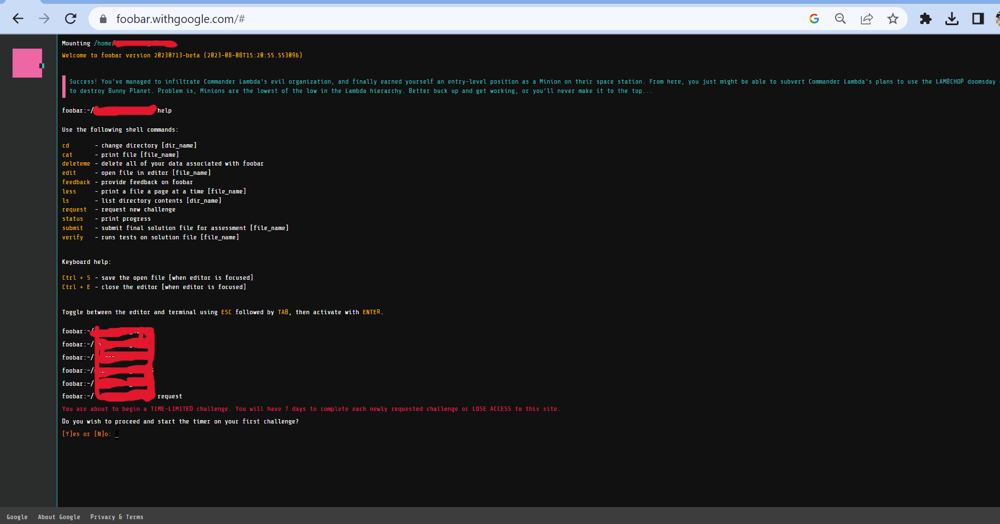Click the 'less' command in help list

click(x=69, y=191)
